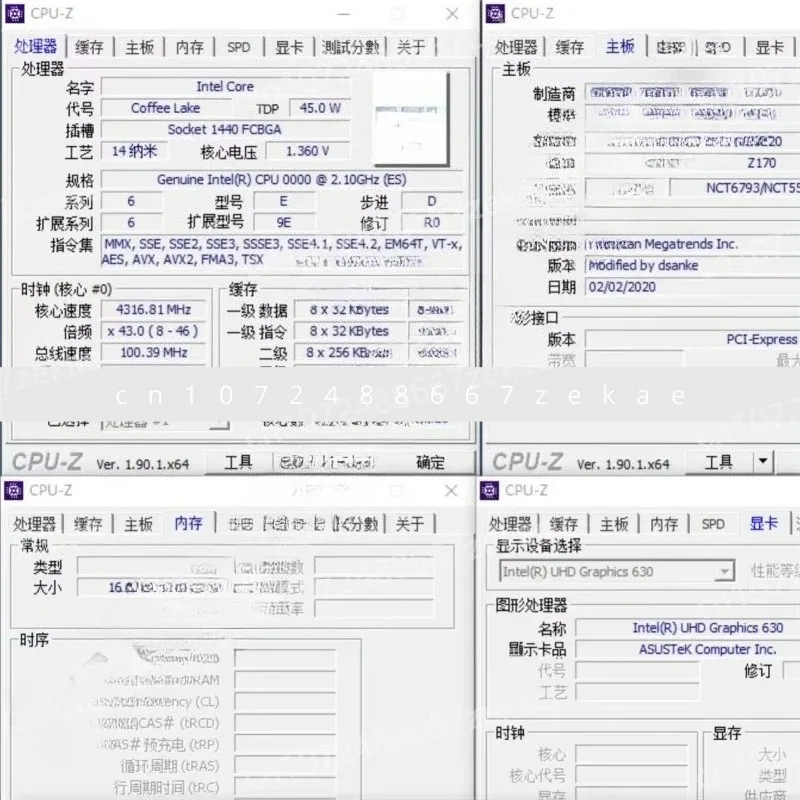800x800 pixels.
Task: Click 工具 button in processor window
Action: point(238,462)
